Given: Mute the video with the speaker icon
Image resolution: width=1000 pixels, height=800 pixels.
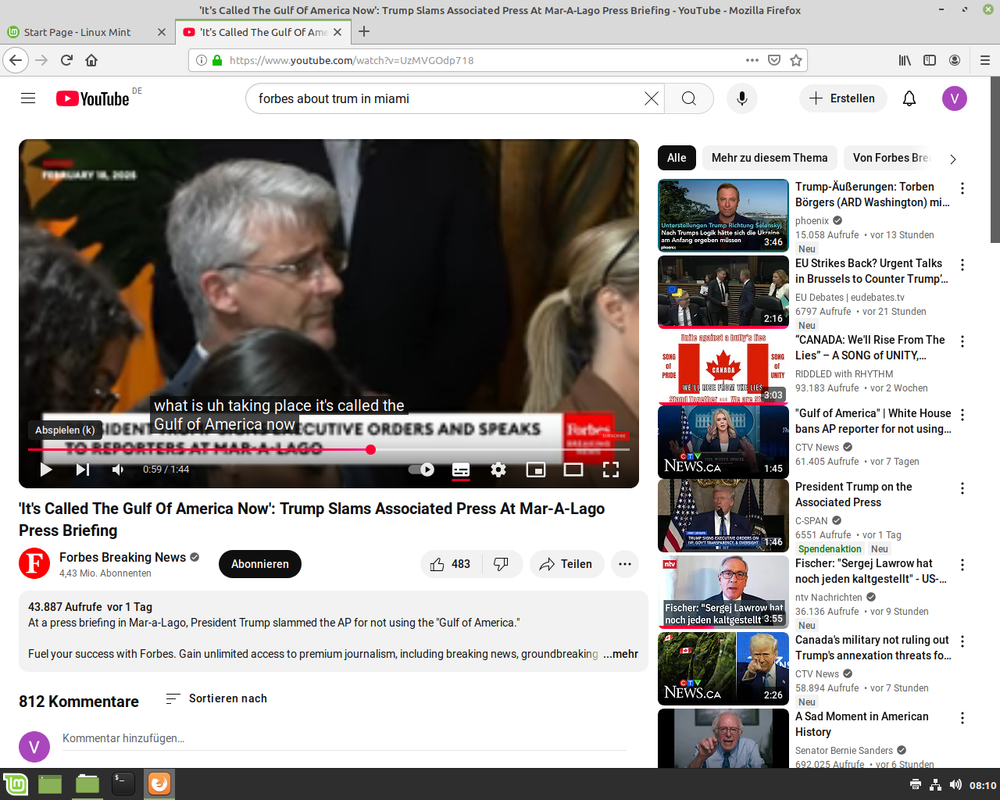Looking at the screenshot, I should pyautogui.click(x=118, y=470).
